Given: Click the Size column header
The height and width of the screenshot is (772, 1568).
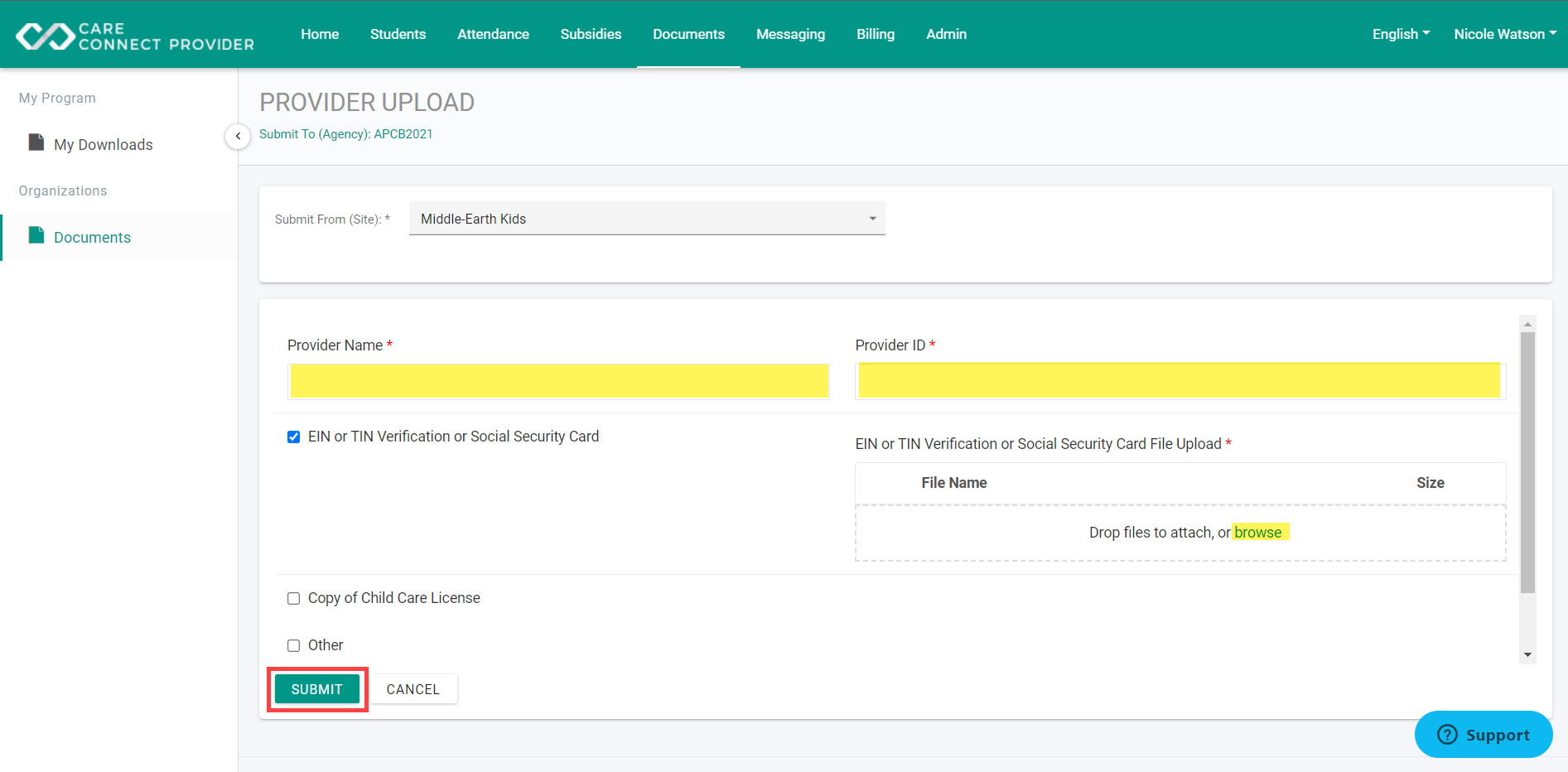Looking at the screenshot, I should pyautogui.click(x=1430, y=483).
